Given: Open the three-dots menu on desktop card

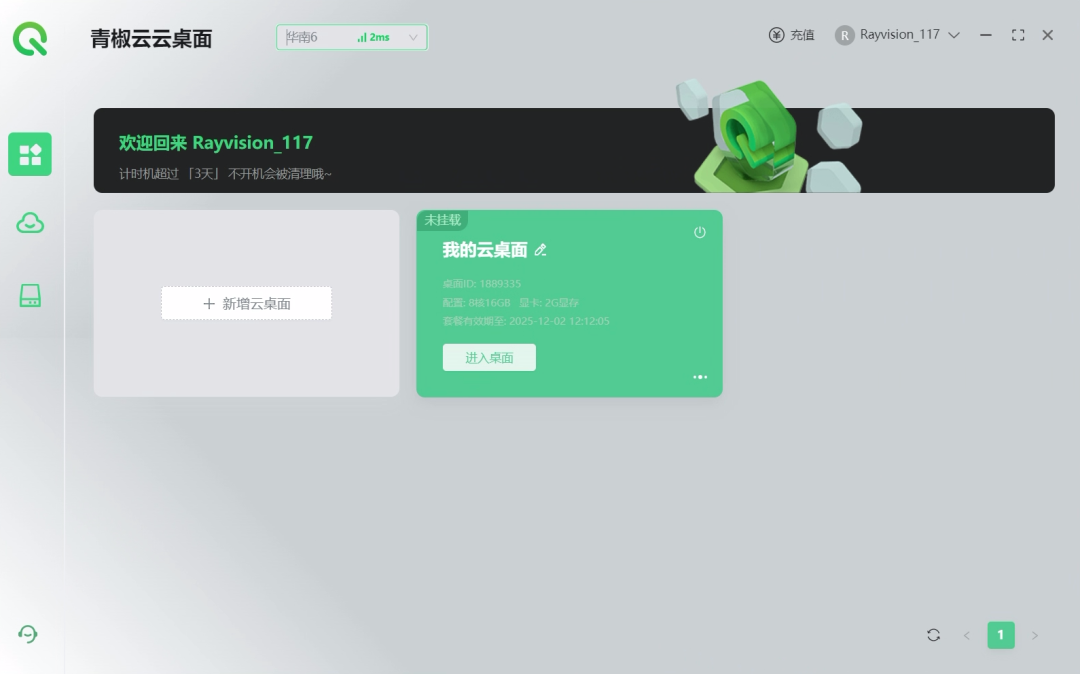Looking at the screenshot, I should point(700,377).
